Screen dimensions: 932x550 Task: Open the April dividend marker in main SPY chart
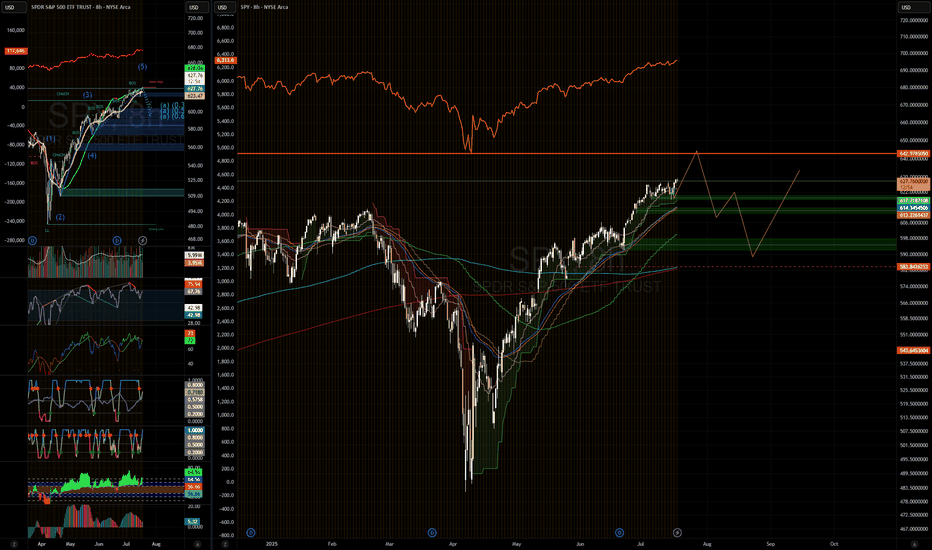(432, 533)
